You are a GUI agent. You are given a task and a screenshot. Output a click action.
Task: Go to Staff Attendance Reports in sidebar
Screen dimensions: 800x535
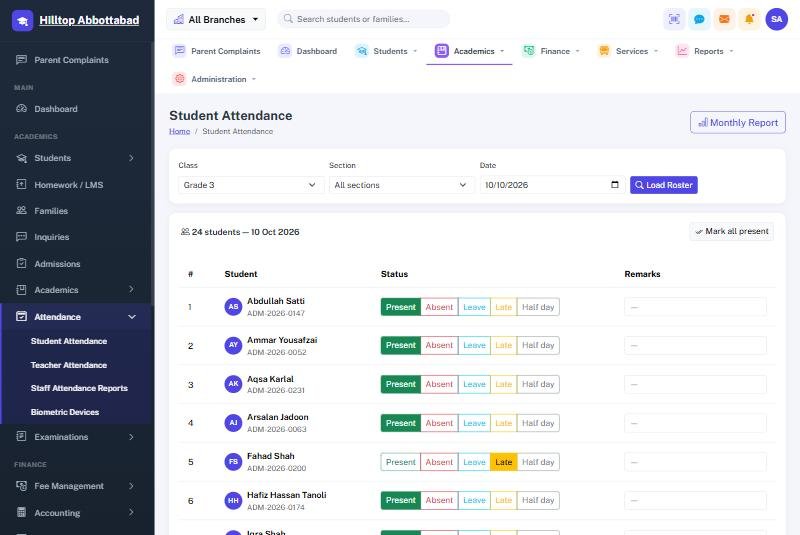pyautogui.click(x=79, y=388)
